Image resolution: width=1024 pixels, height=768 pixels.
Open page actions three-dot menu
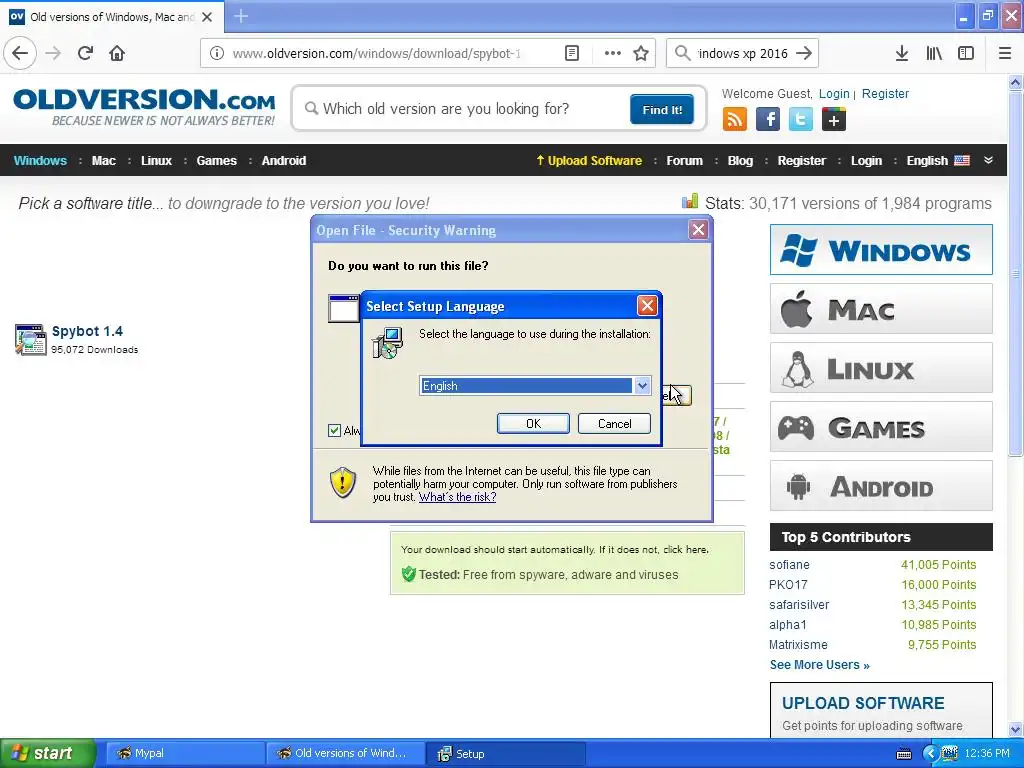pos(613,53)
